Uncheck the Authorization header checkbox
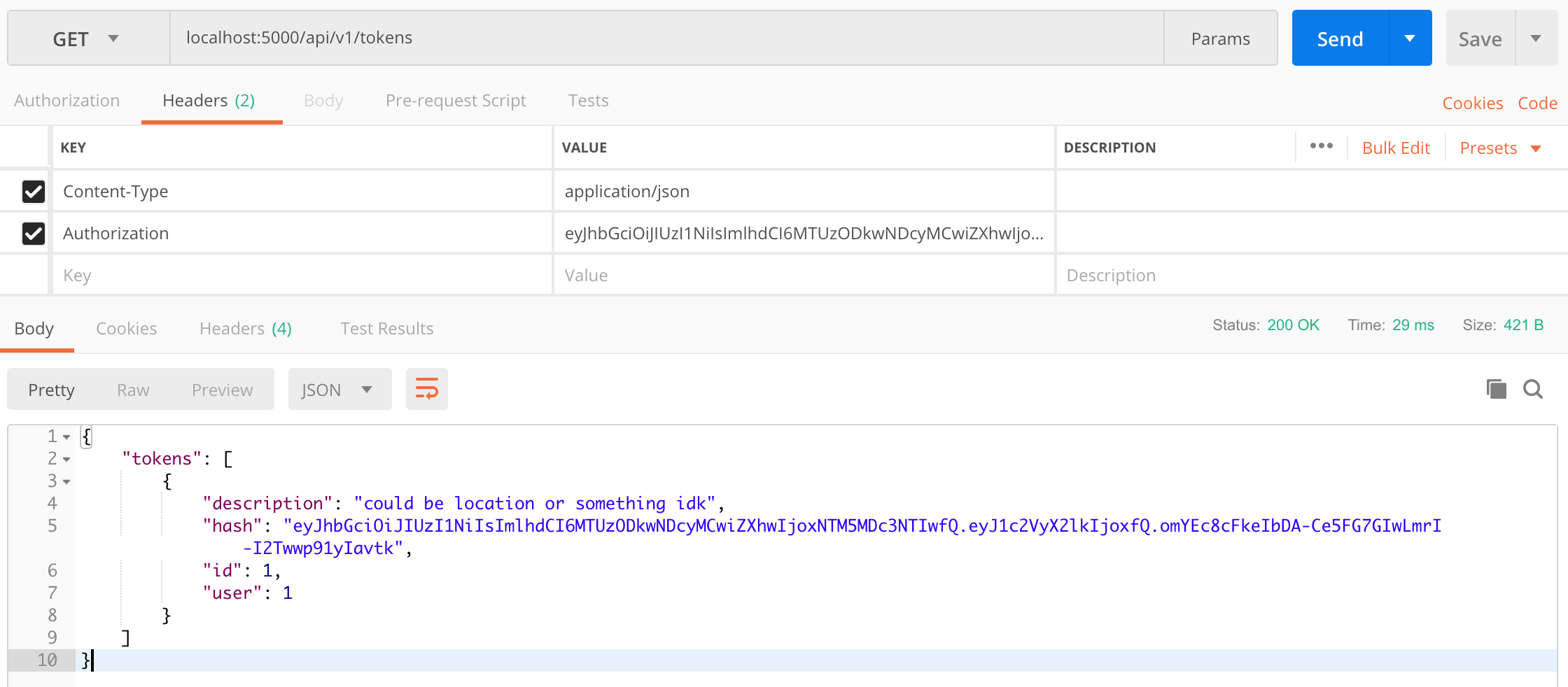Screen dimensions: 1568x687 click(x=34, y=233)
